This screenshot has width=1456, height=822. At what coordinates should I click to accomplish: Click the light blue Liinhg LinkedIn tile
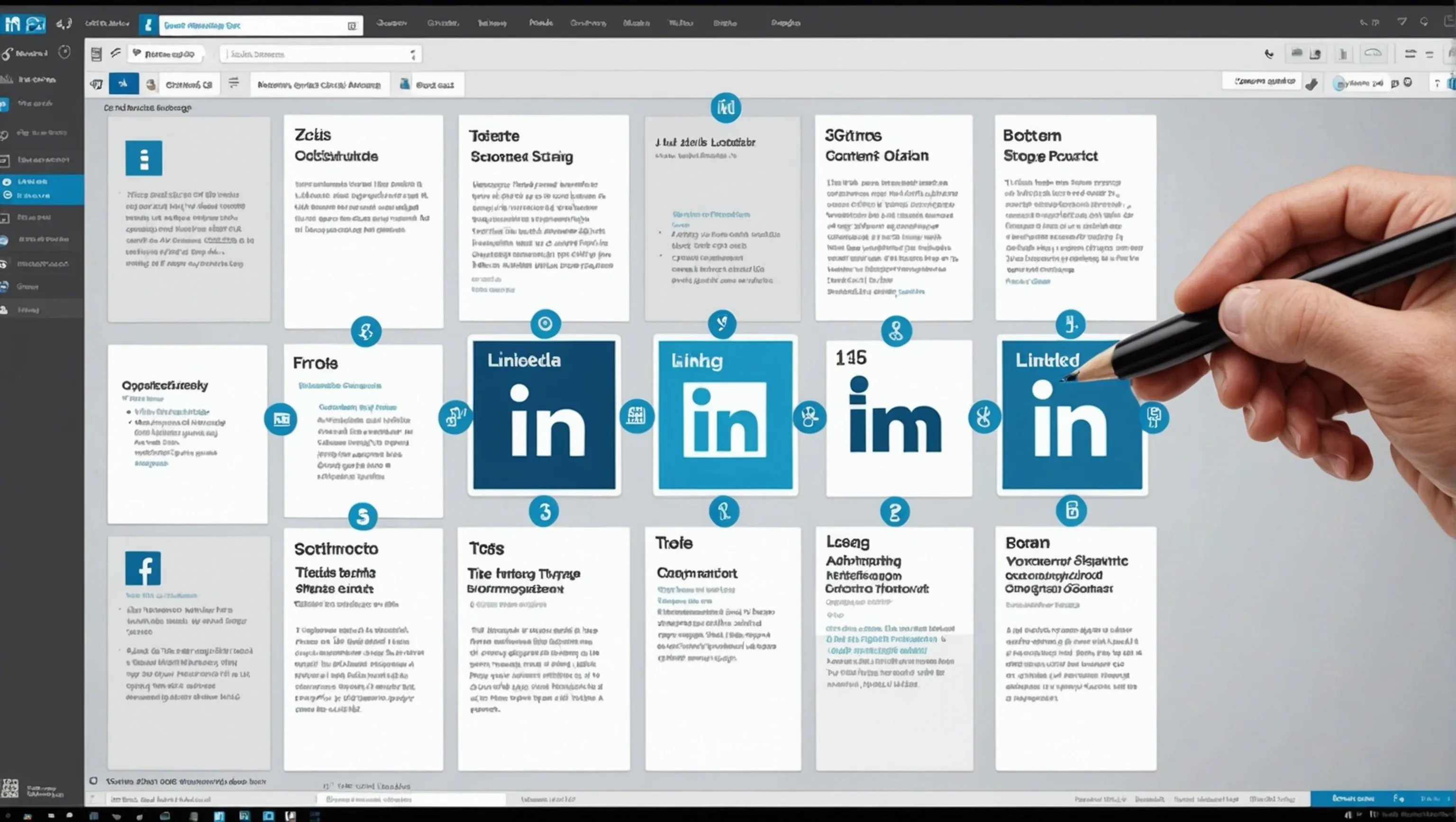pyautogui.click(x=726, y=415)
